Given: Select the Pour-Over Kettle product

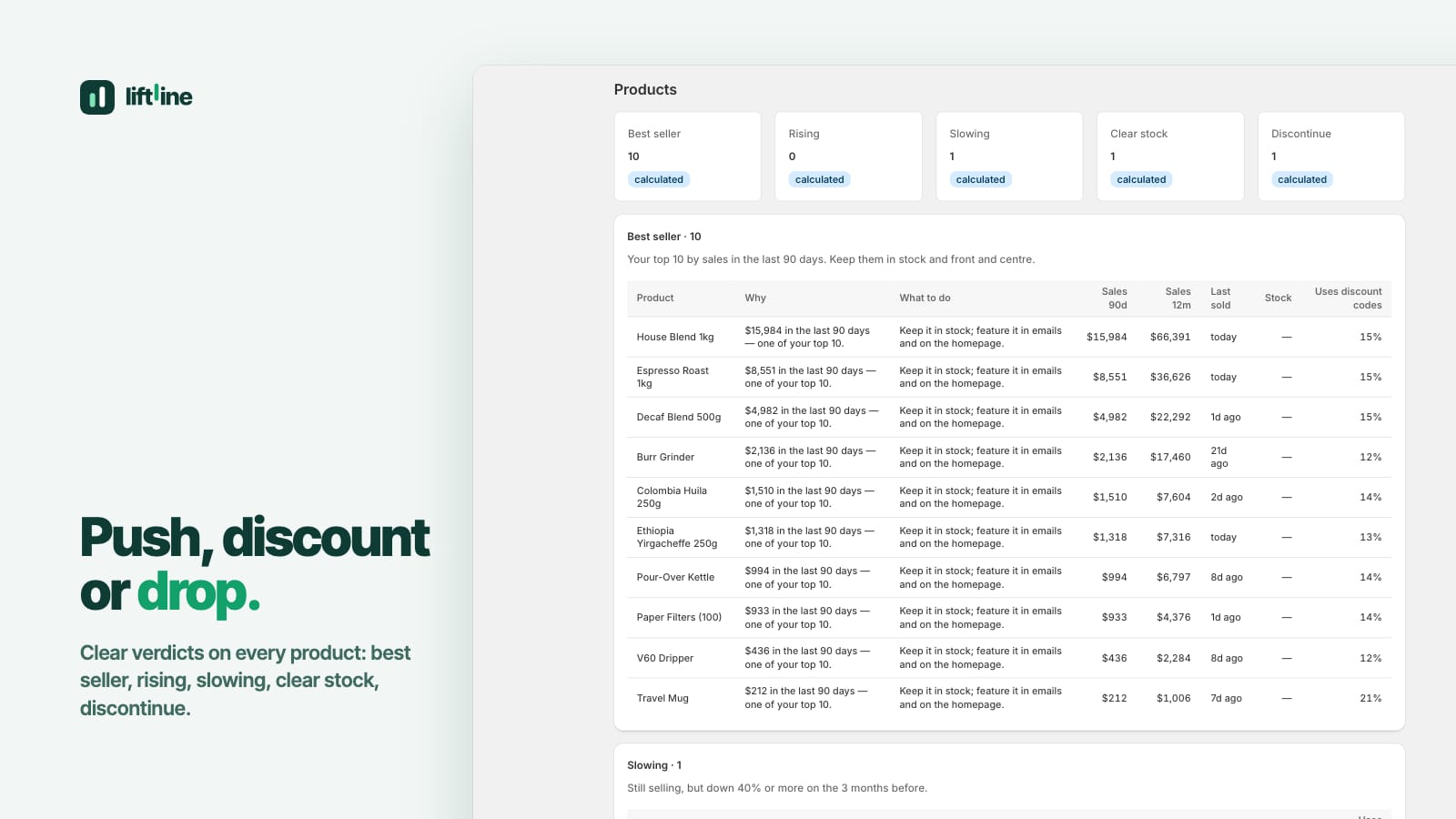Looking at the screenshot, I should 675,577.
